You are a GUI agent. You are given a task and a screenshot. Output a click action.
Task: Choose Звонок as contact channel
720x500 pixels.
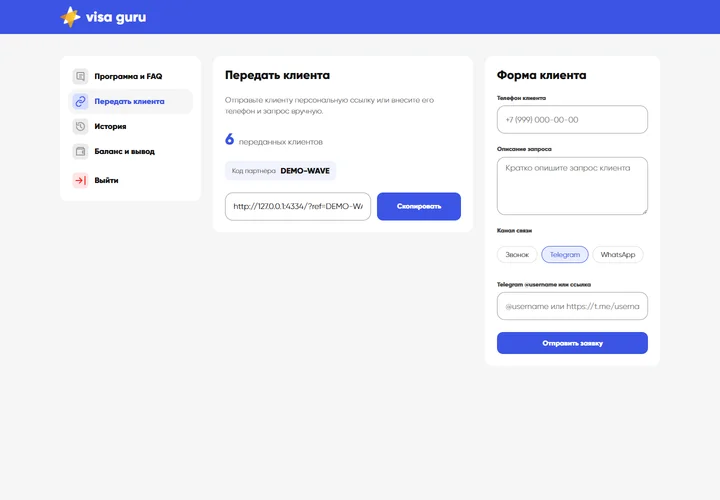517,254
